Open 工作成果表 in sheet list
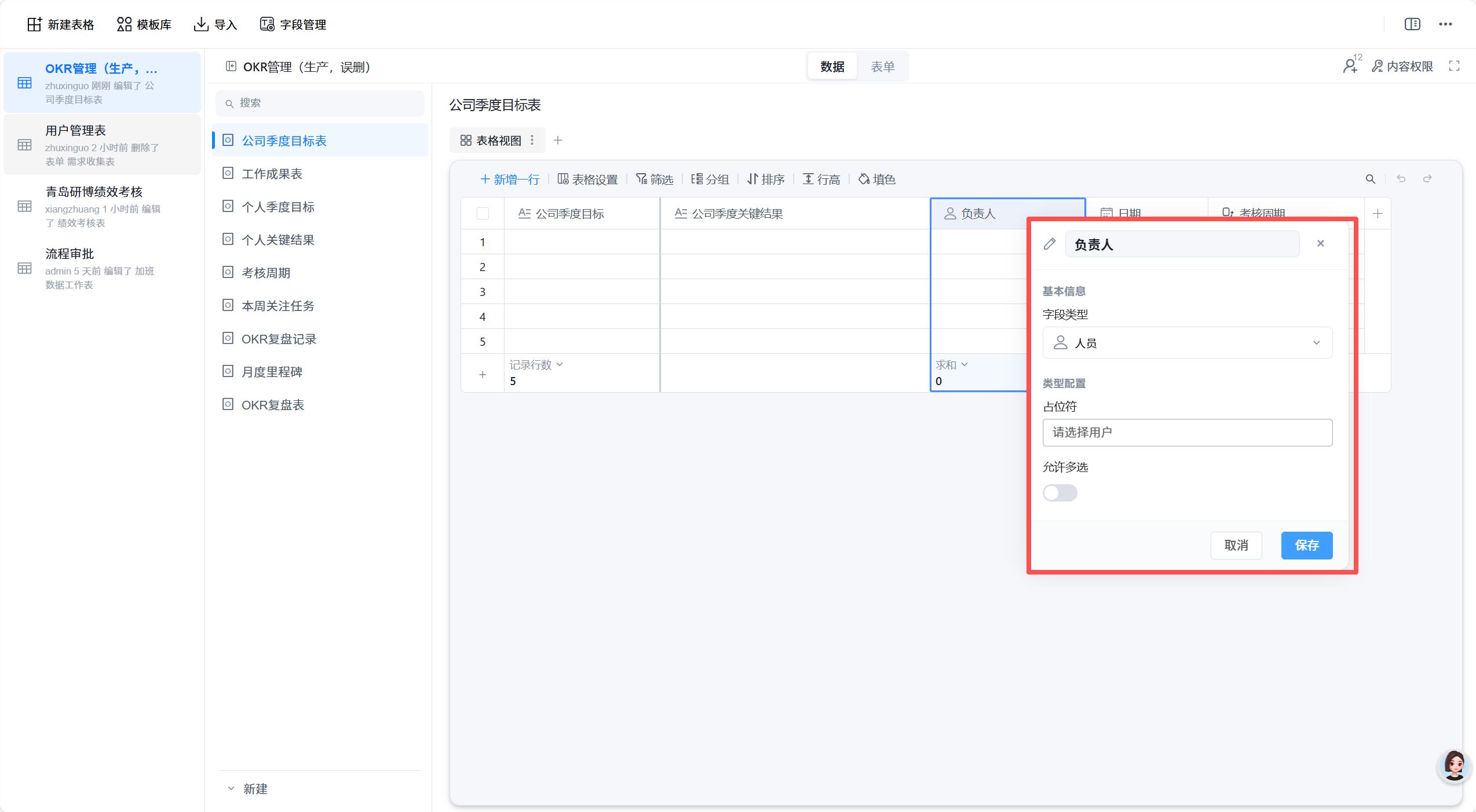1476x812 pixels. (320, 173)
